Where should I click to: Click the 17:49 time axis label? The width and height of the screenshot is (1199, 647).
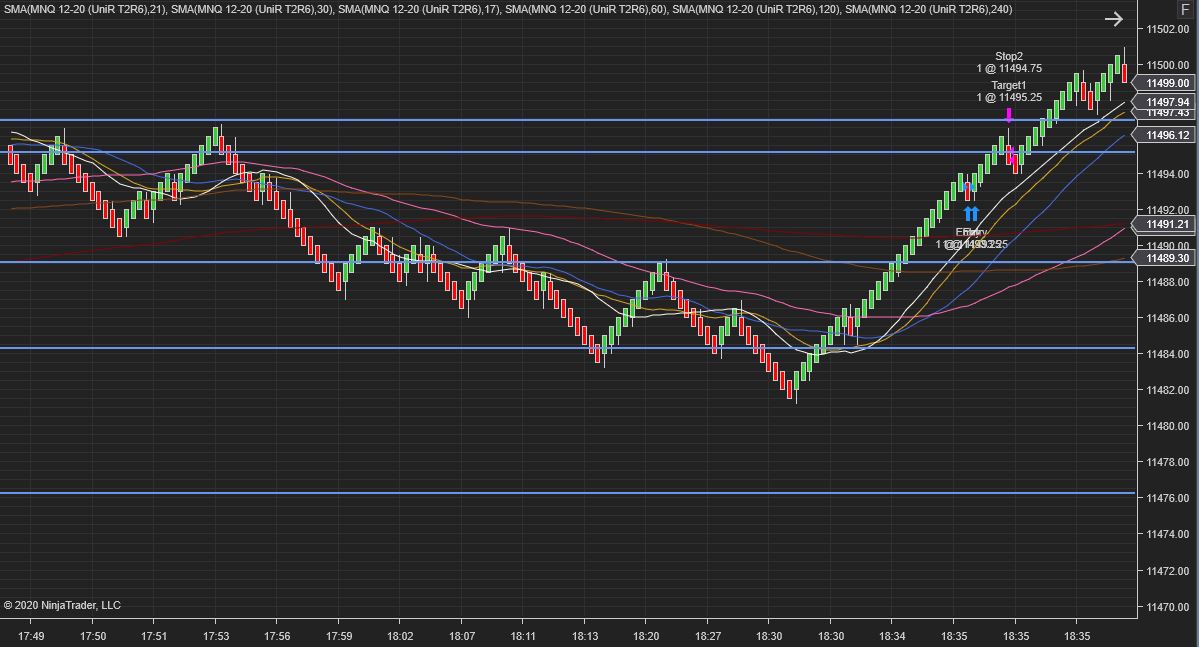pyautogui.click(x=31, y=636)
